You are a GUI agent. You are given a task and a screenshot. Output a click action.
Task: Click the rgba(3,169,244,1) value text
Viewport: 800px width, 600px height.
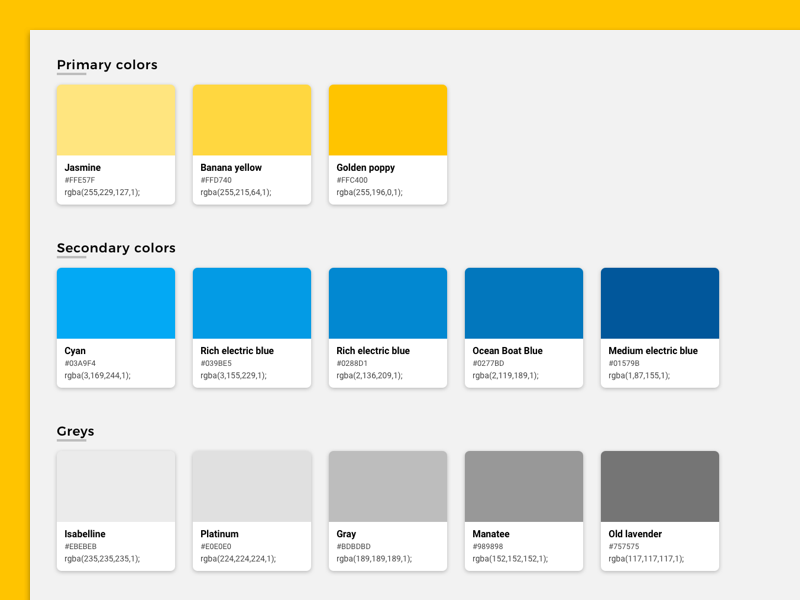tap(97, 376)
